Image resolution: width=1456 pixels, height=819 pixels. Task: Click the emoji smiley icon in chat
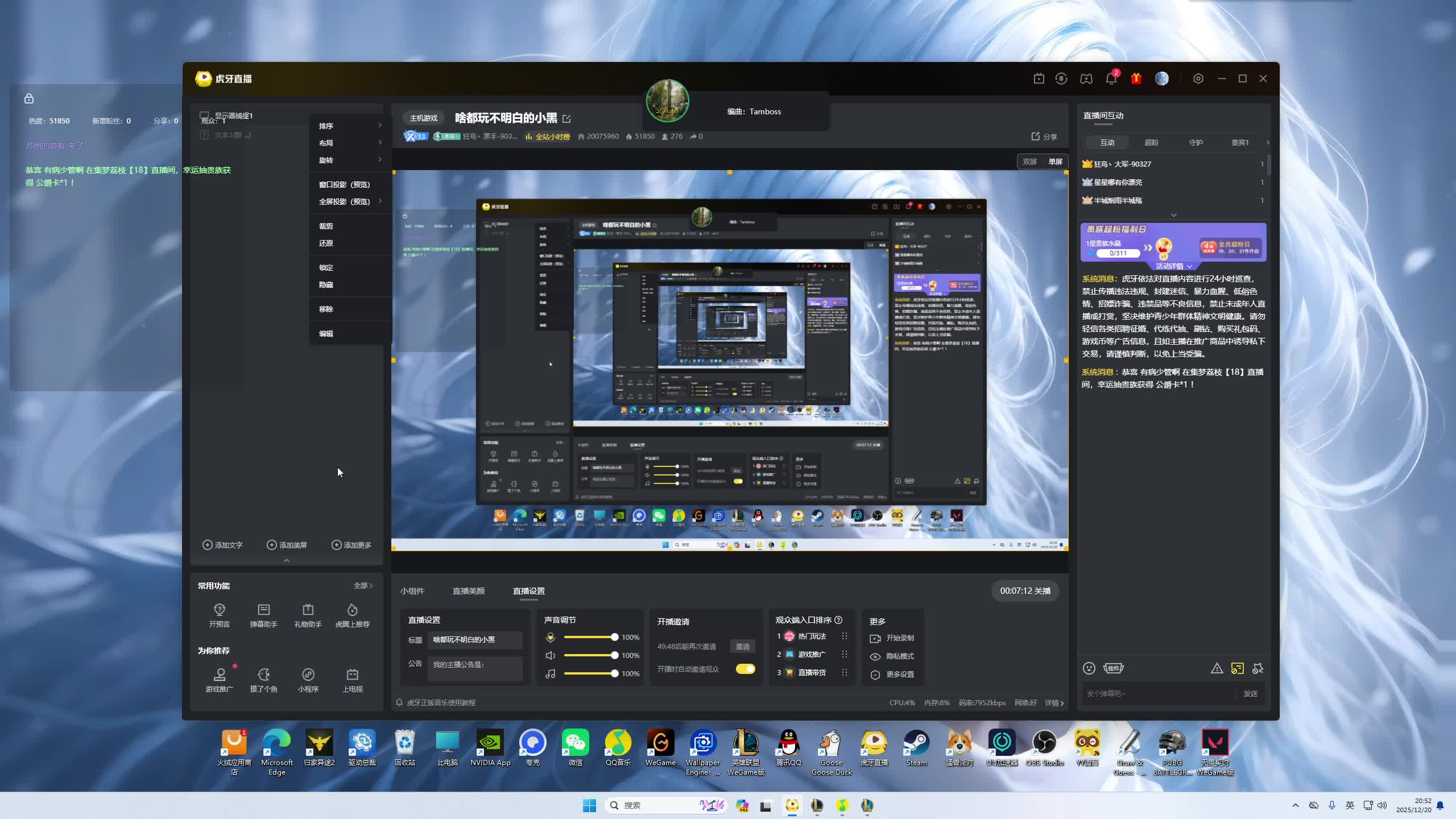pos(1089,668)
